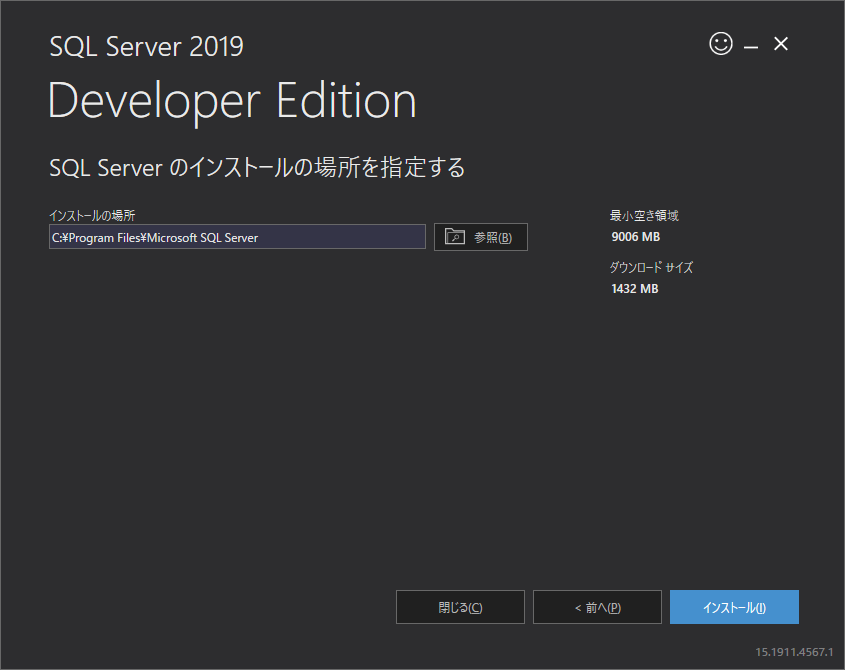845x670 pixels.
Task: Click the smiley face feedback icon
Action: pyautogui.click(x=720, y=44)
